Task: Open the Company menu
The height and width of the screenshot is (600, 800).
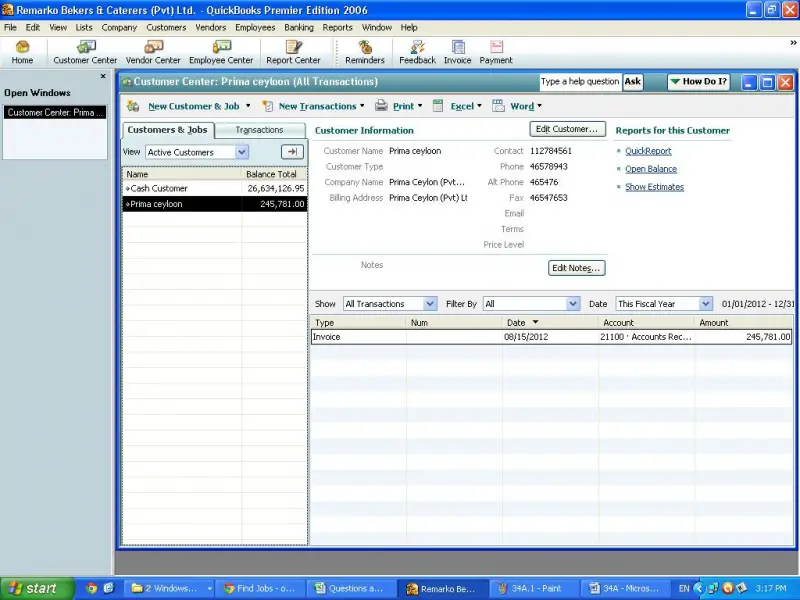Action: coord(119,28)
